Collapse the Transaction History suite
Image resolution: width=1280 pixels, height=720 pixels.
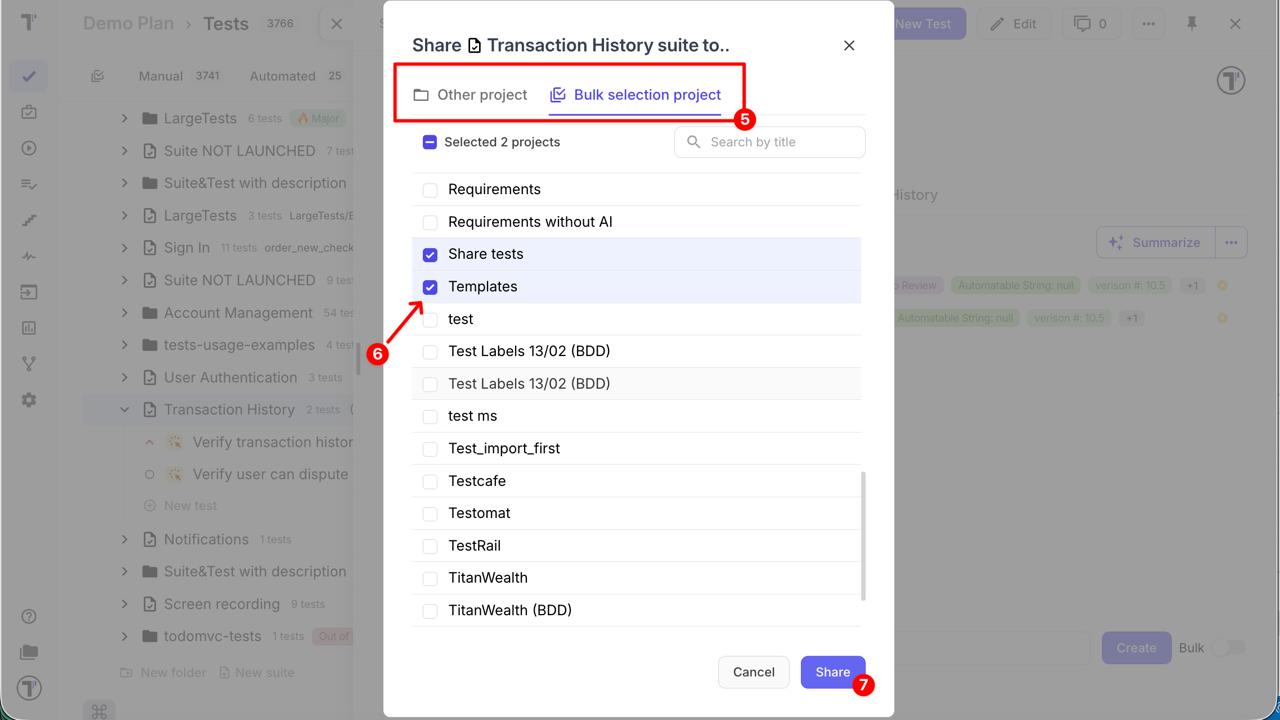click(125, 410)
